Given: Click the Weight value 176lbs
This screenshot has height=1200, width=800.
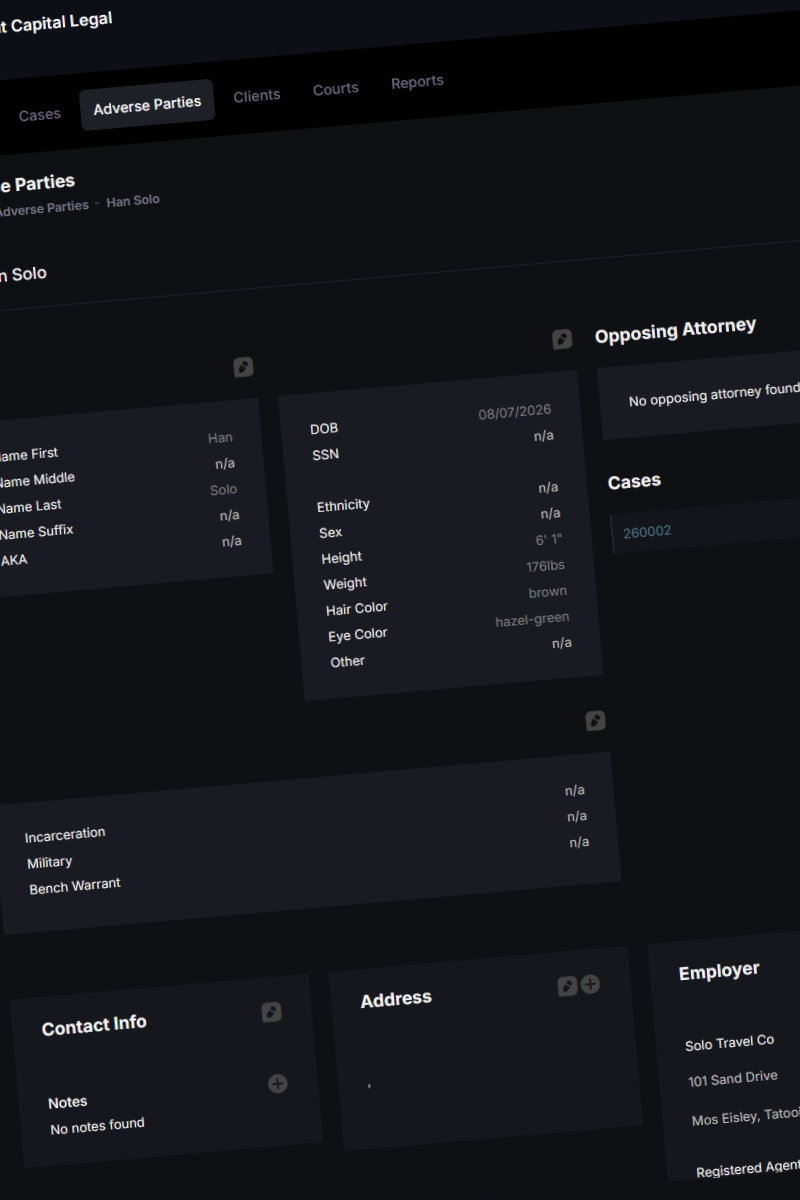Looking at the screenshot, I should [546, 566].
